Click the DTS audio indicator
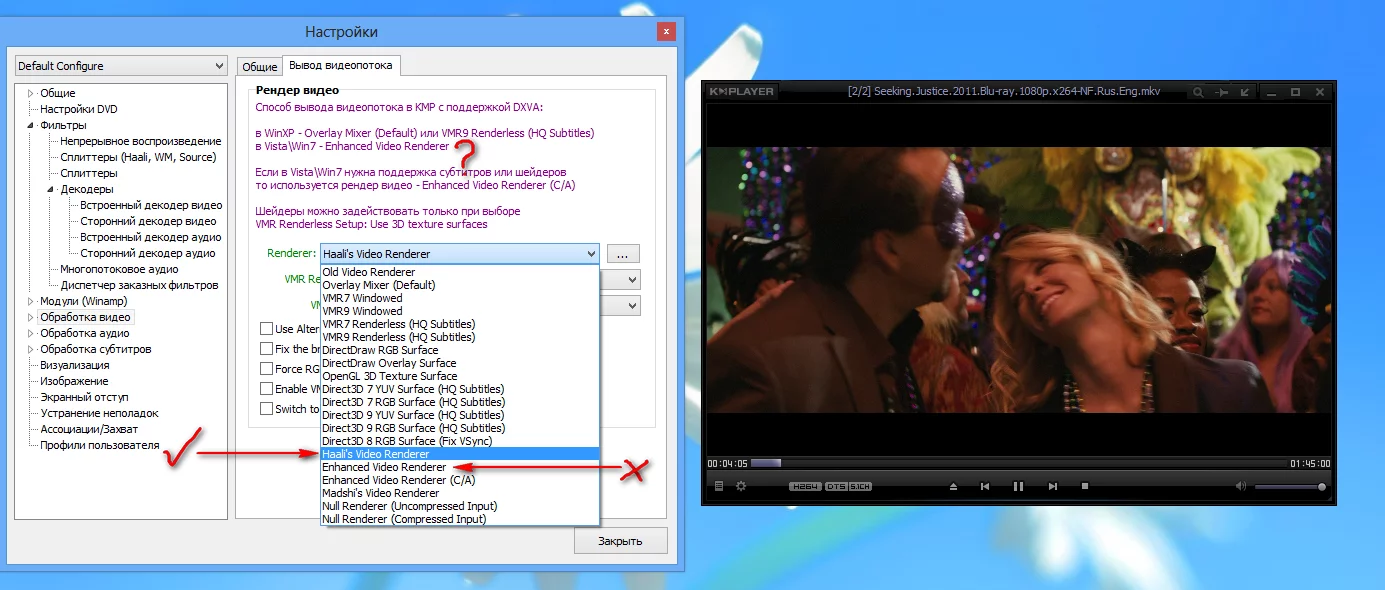The height and width of the screenshot is (590, 1385). click(x=837, y=486)
